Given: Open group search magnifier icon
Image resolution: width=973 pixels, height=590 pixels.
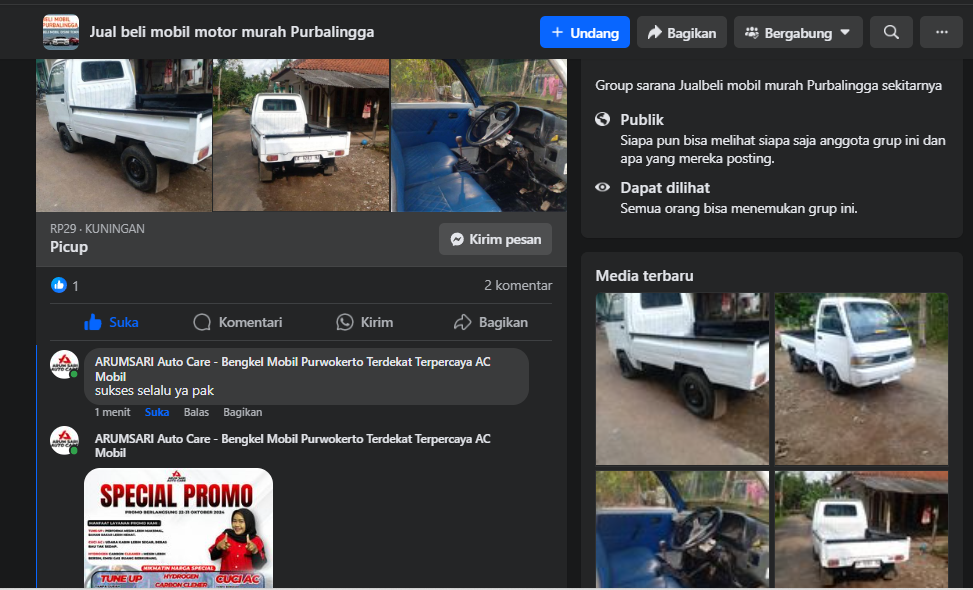Looking at the screenshot, I should [891, 32].
